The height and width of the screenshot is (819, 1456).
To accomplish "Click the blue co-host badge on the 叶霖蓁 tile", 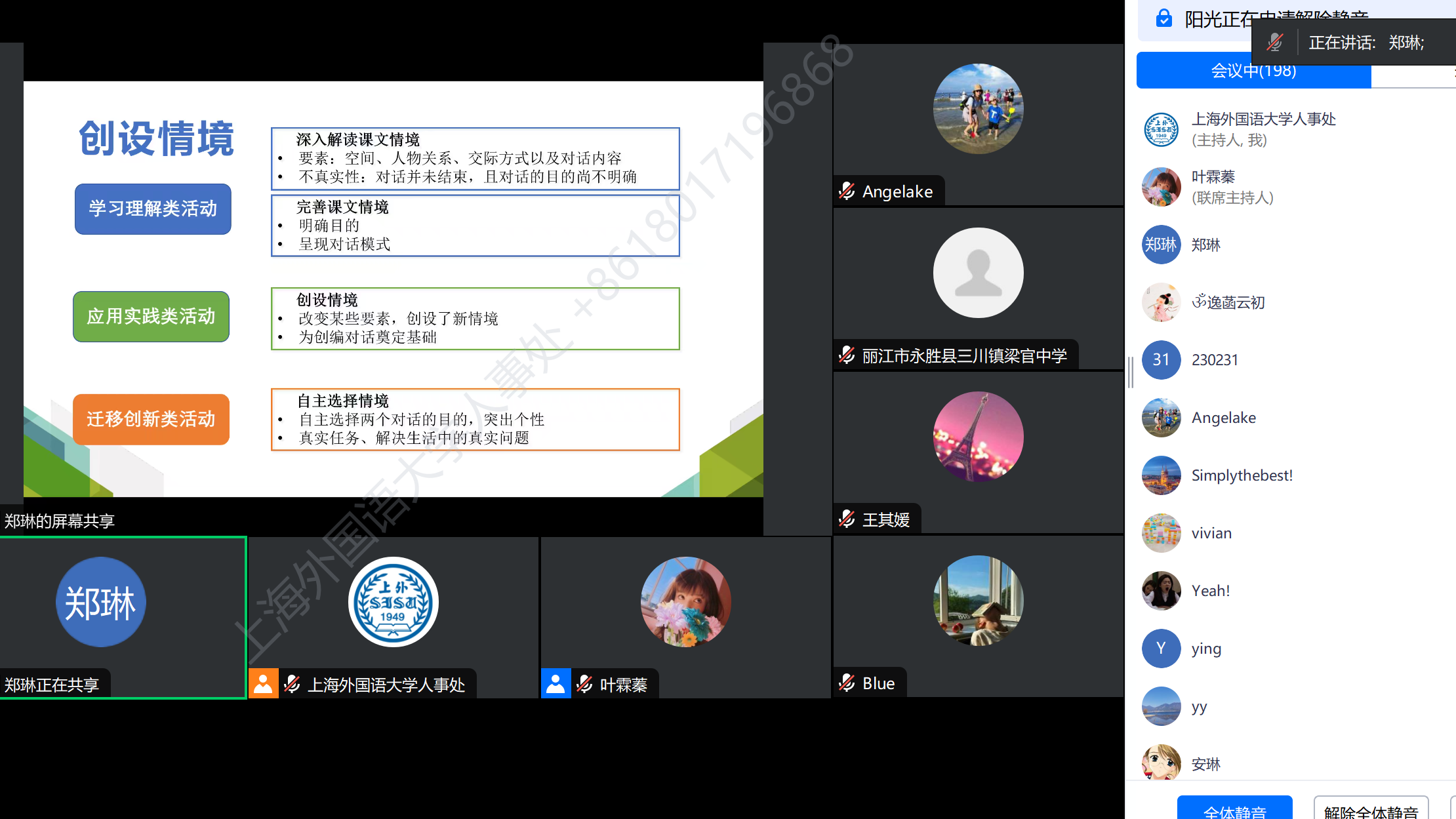I will coord(556,684).
